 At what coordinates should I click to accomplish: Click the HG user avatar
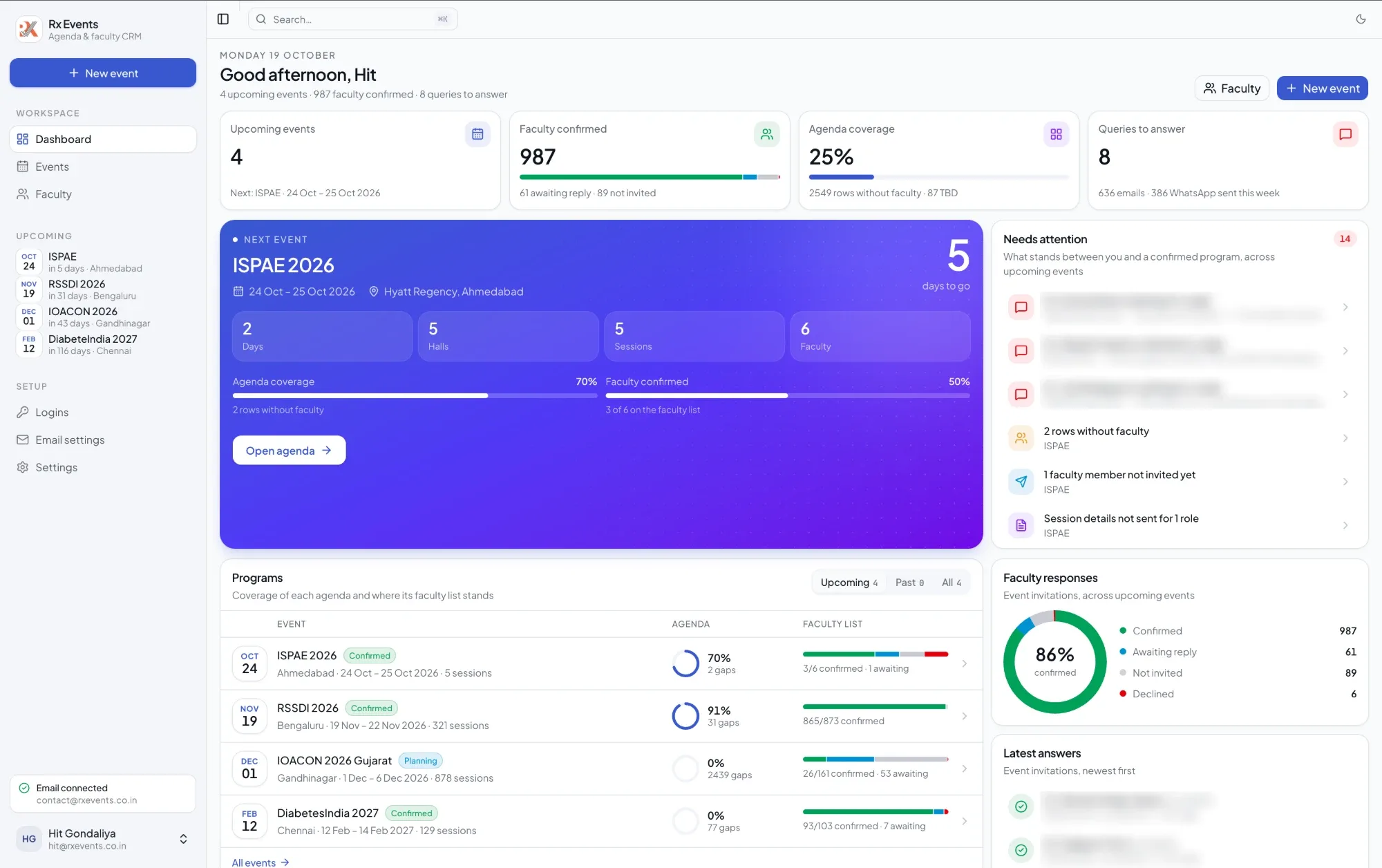tap(29, 839)
